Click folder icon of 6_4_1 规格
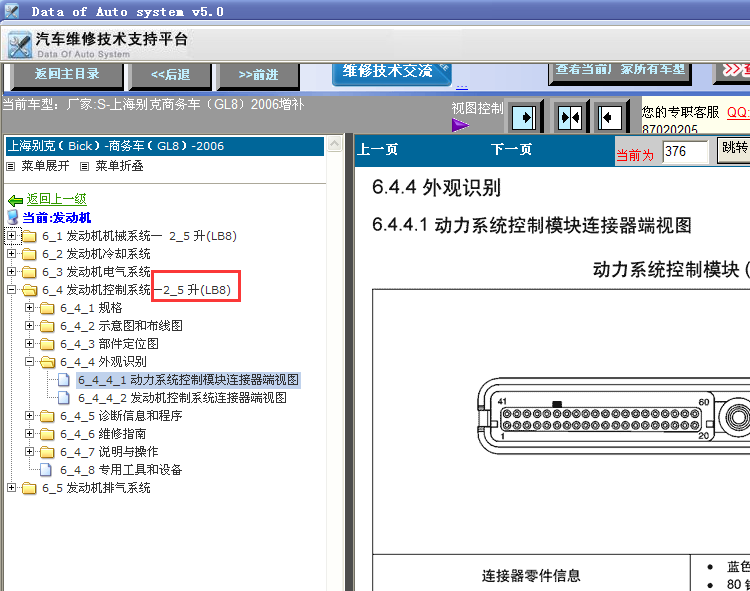This screenshot has width=750, height=591. point(47,308)
